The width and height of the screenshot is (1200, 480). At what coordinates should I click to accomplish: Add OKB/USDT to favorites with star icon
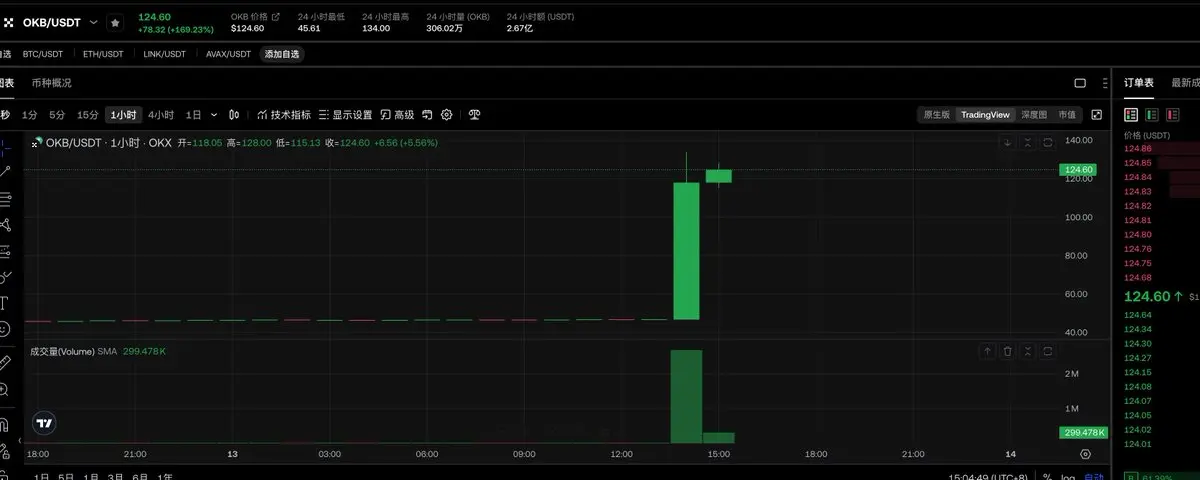click(x=116, y=22)
